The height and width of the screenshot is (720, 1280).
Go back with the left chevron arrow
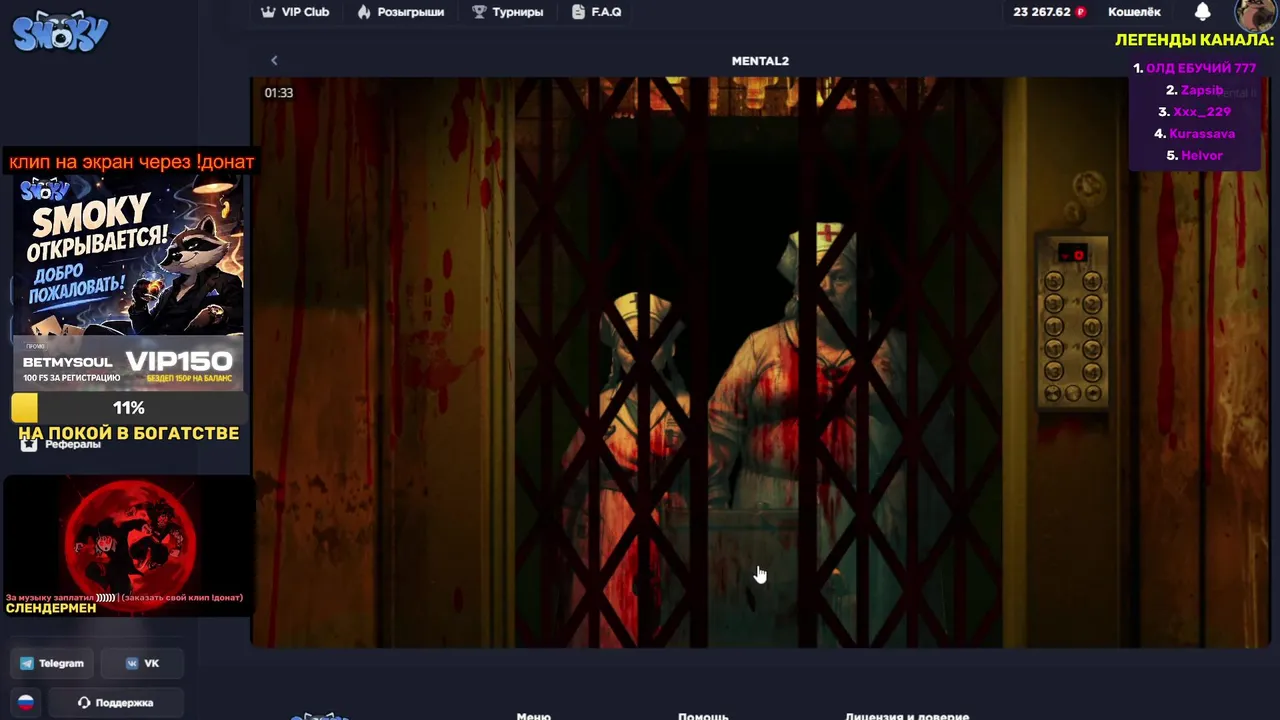pyautogui.click(x=274, y=61)
